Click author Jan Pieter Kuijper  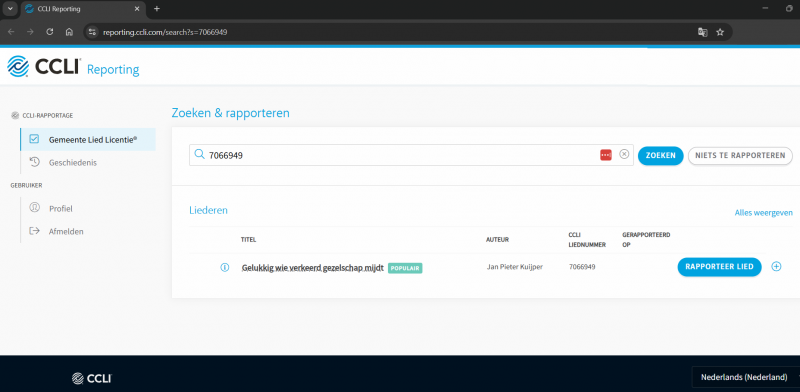(515, 267)
